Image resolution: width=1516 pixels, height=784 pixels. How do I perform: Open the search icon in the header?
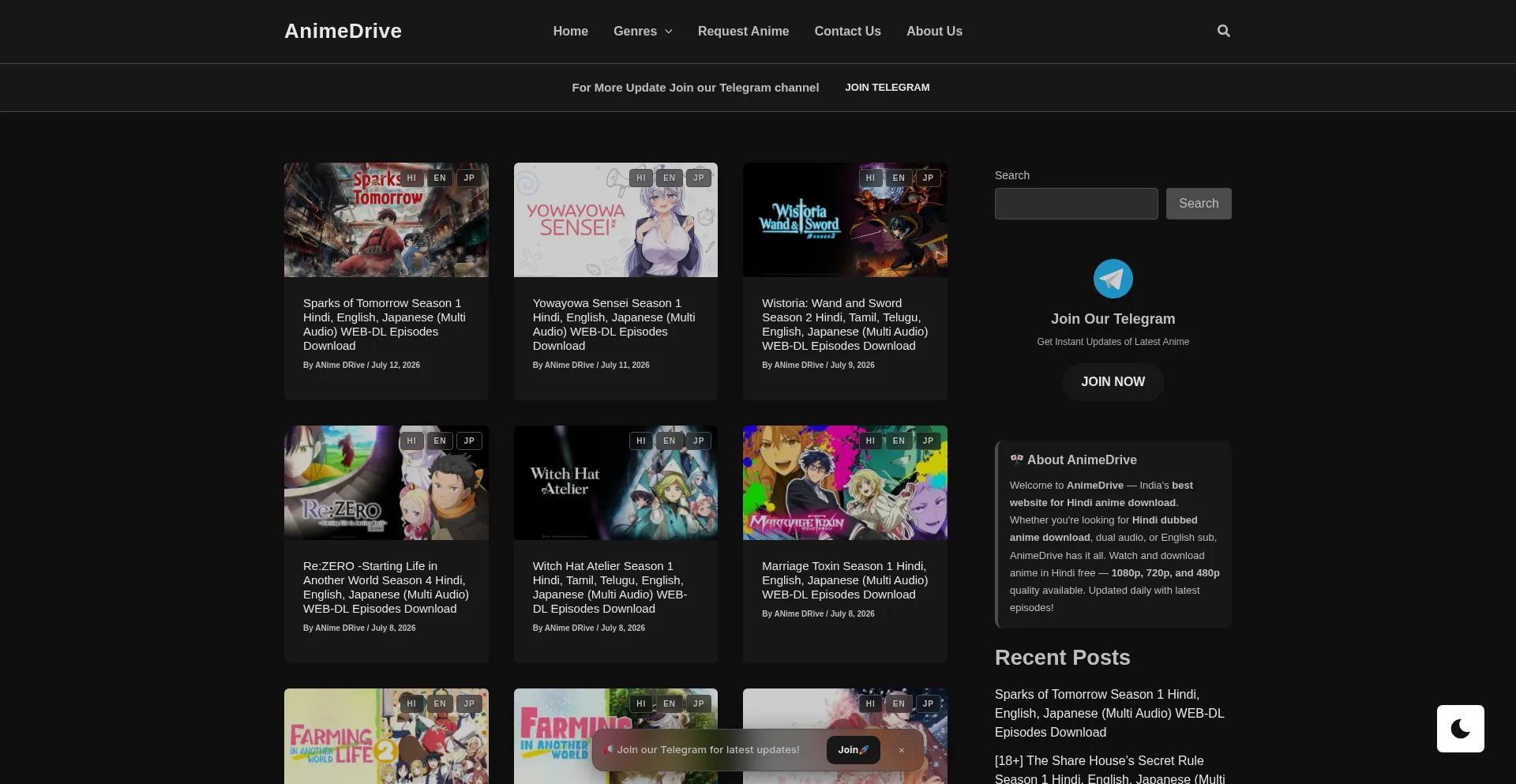pos(1223,31)
